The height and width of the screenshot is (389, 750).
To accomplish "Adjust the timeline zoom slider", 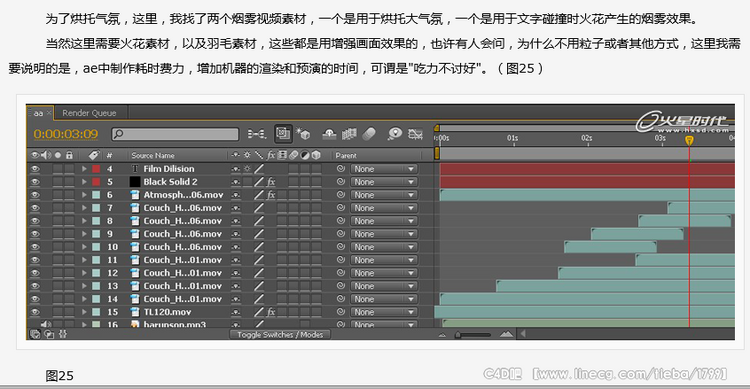I will pyautogui.click(x=474, y=334).
